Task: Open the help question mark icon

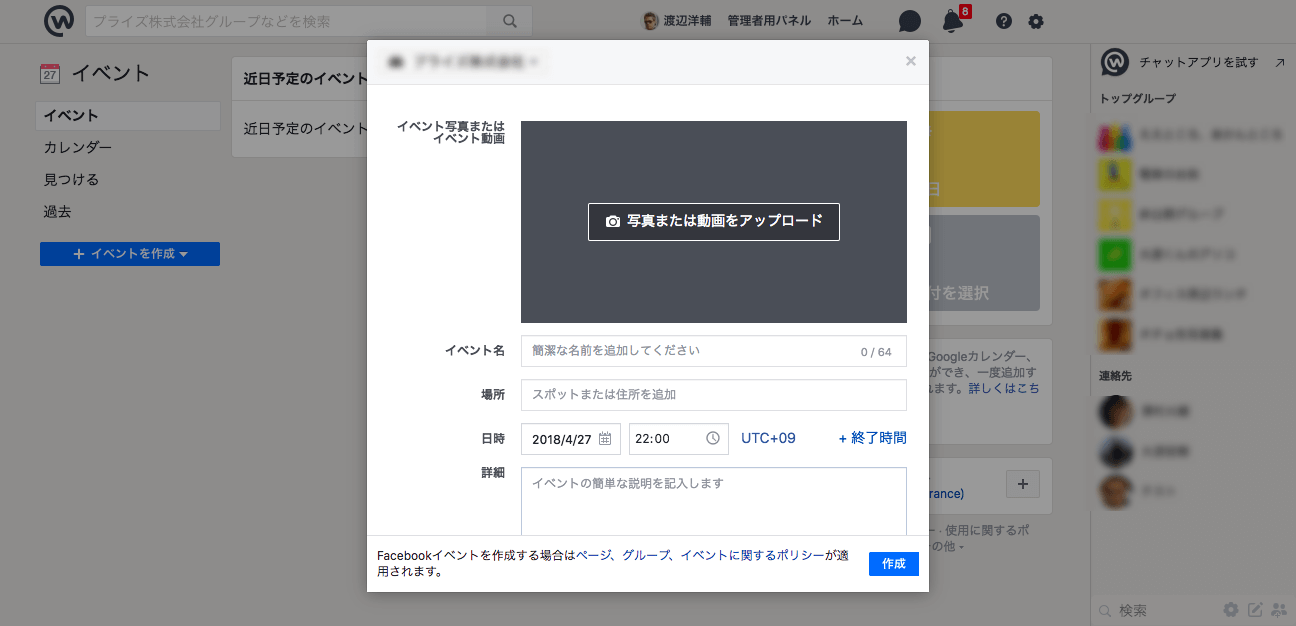Action: tap(1003, 20)
